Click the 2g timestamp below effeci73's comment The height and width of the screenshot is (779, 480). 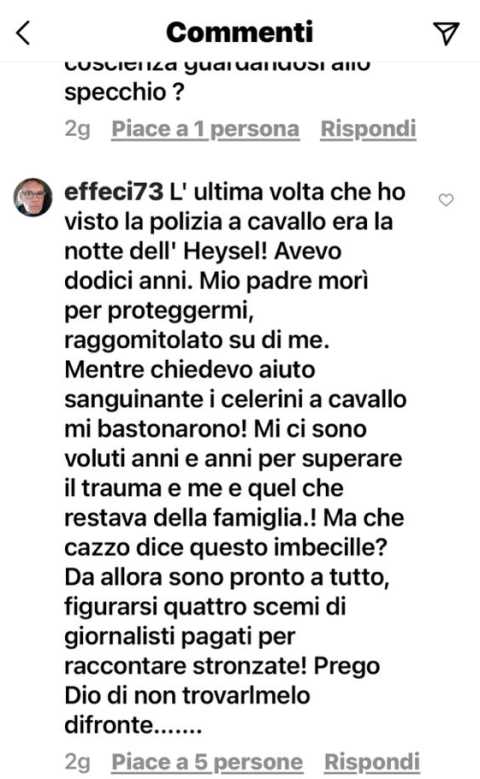click(x=78, y=762)
